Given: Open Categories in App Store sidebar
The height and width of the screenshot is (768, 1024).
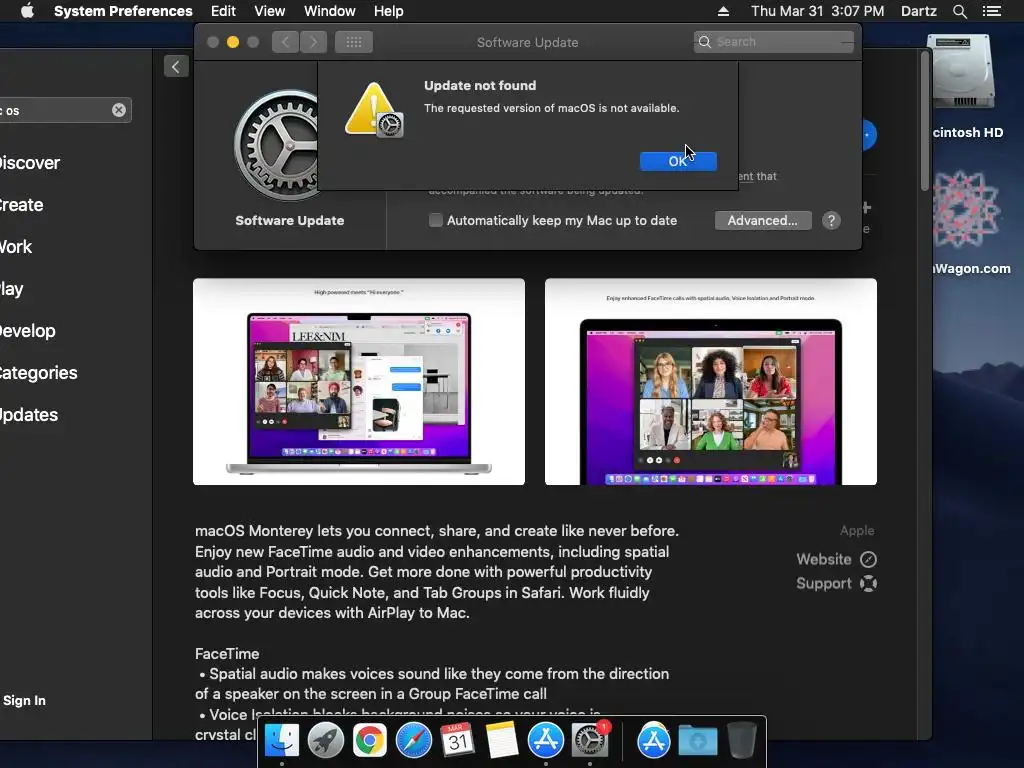Looking at the screenshot, I should 39,373.
